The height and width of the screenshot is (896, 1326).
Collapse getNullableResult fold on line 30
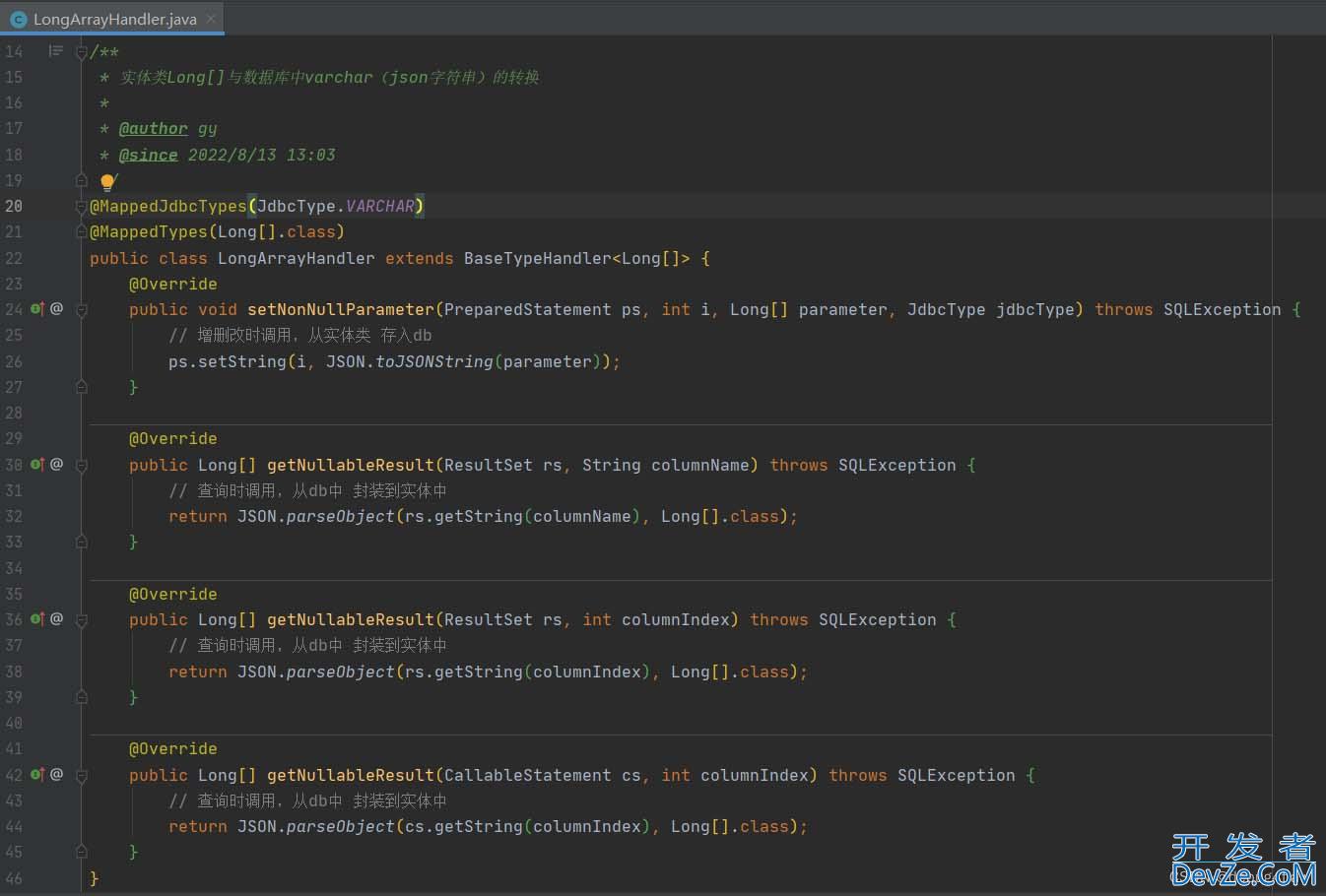click(82, 465)
